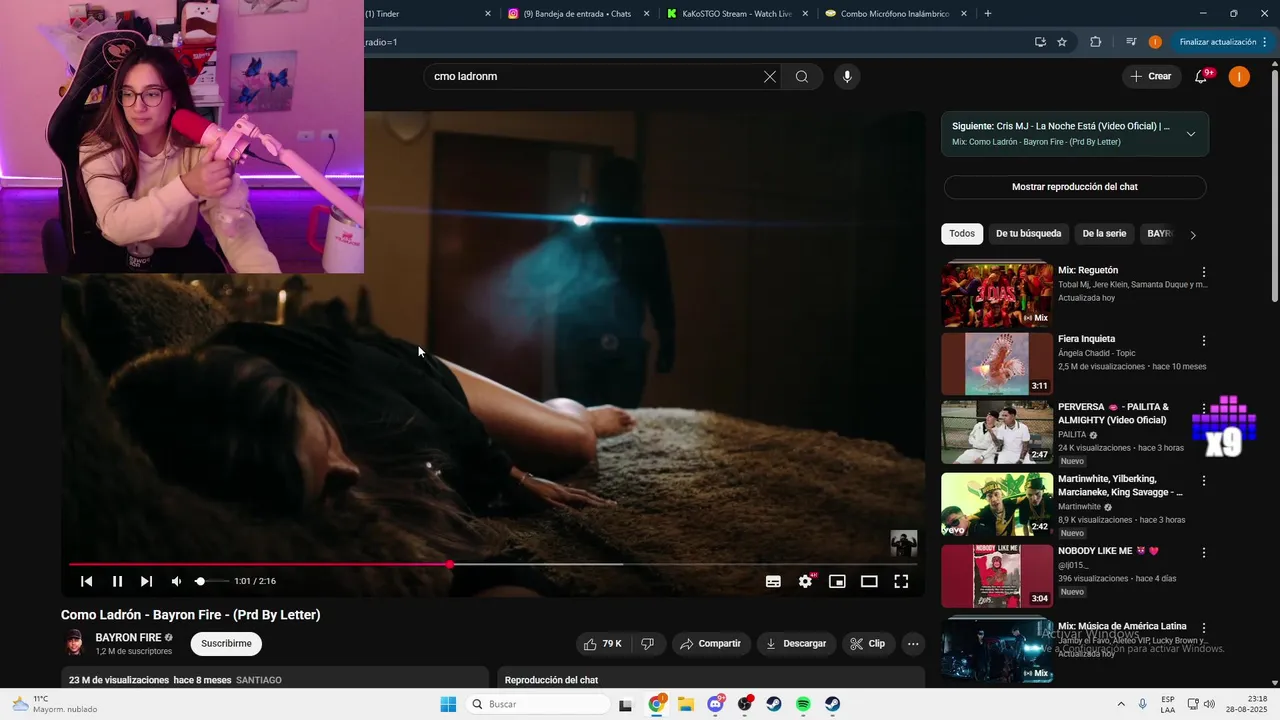Enable the miniplayer
This screenshot has height=720, width=1280.
pos(837,581)
